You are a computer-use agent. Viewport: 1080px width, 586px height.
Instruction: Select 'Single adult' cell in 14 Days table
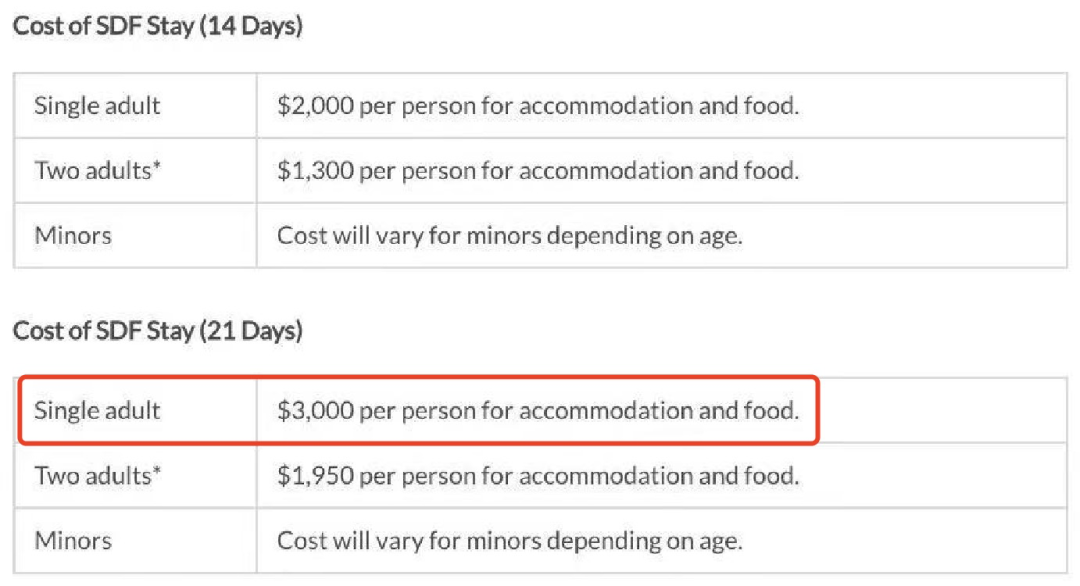[x=97, y=105]
